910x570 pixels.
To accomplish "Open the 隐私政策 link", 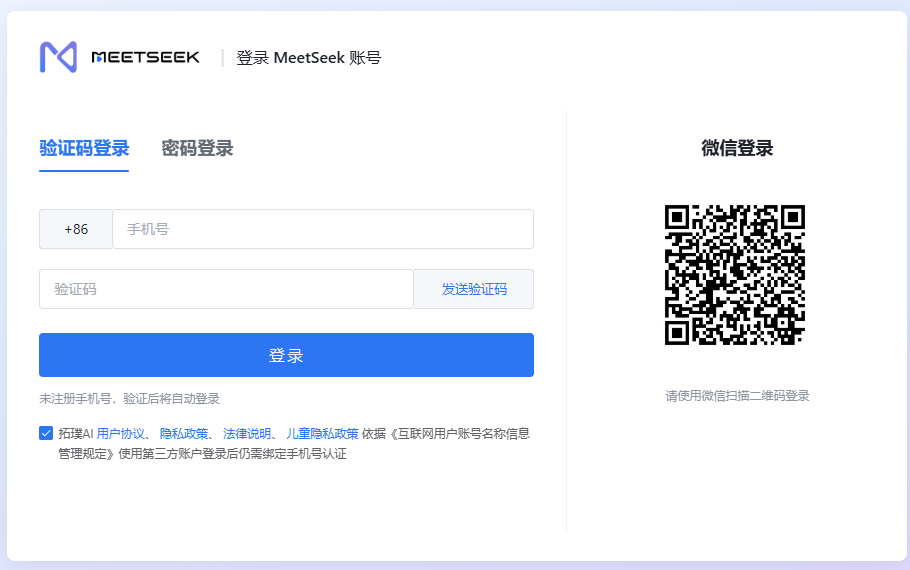I will tap(184, 434).
